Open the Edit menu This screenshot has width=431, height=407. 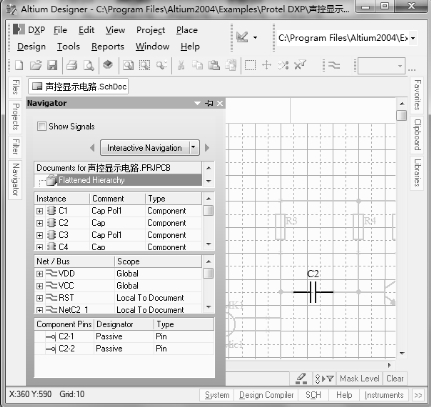tap(86, 30)
